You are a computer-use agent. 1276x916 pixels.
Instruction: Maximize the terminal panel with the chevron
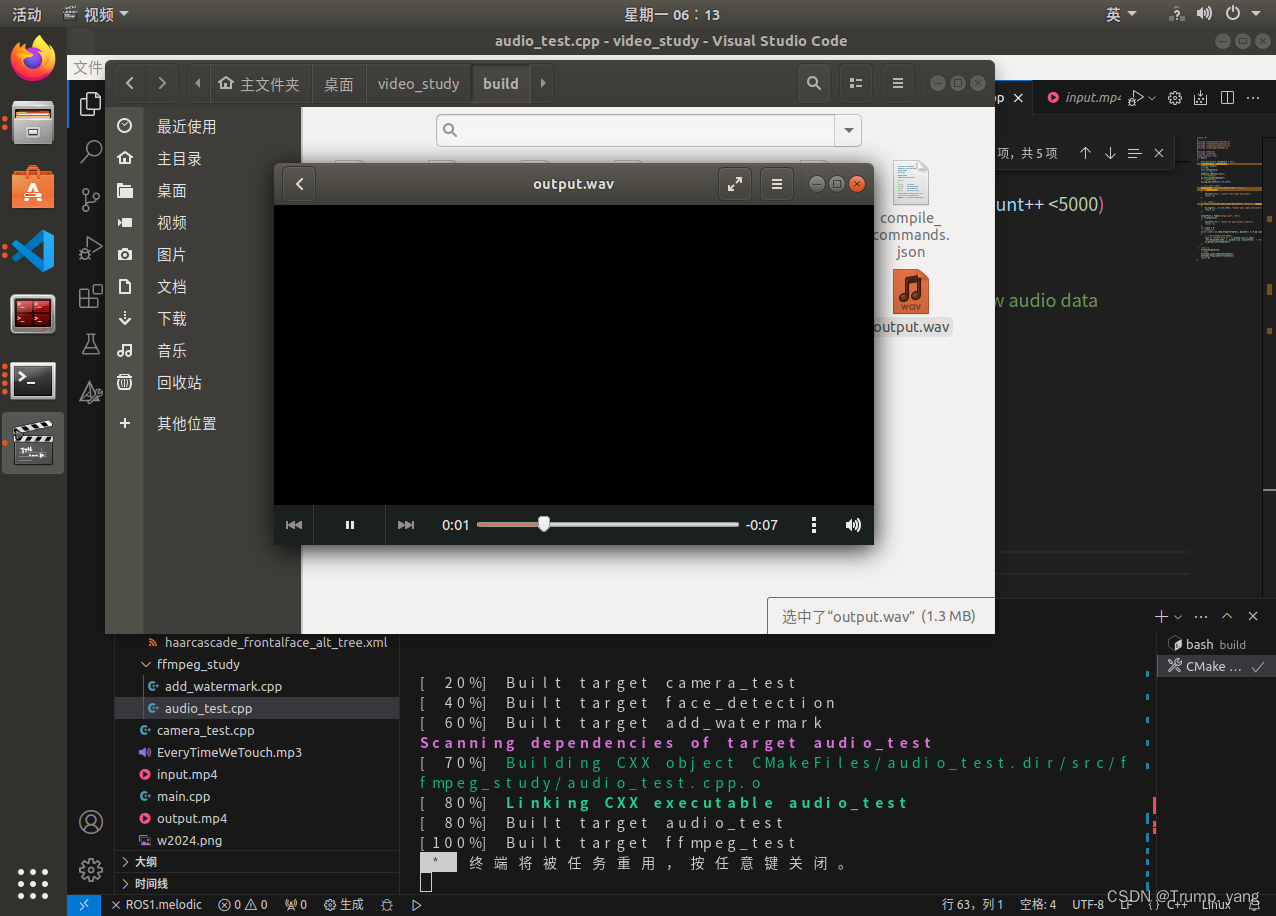point(1227,617)
